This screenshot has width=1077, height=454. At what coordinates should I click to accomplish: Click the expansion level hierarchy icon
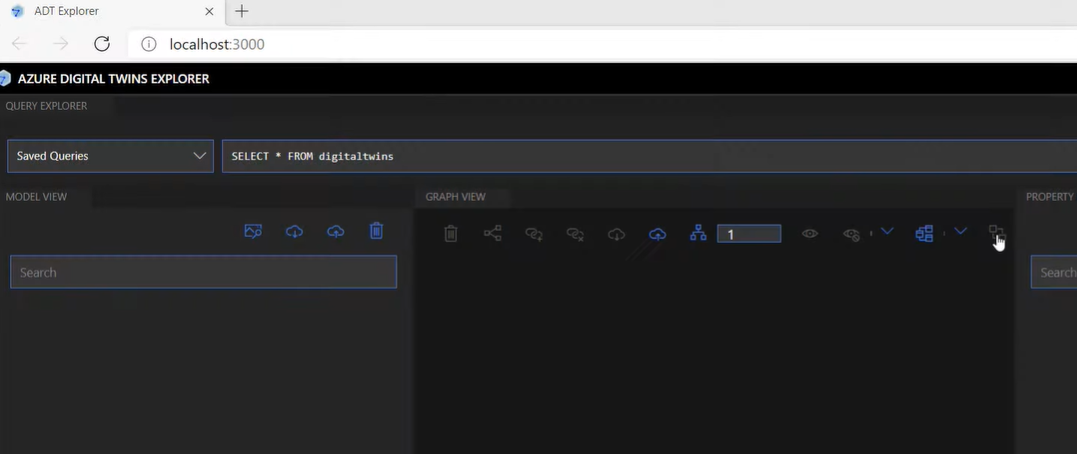[x=699, y=234]
